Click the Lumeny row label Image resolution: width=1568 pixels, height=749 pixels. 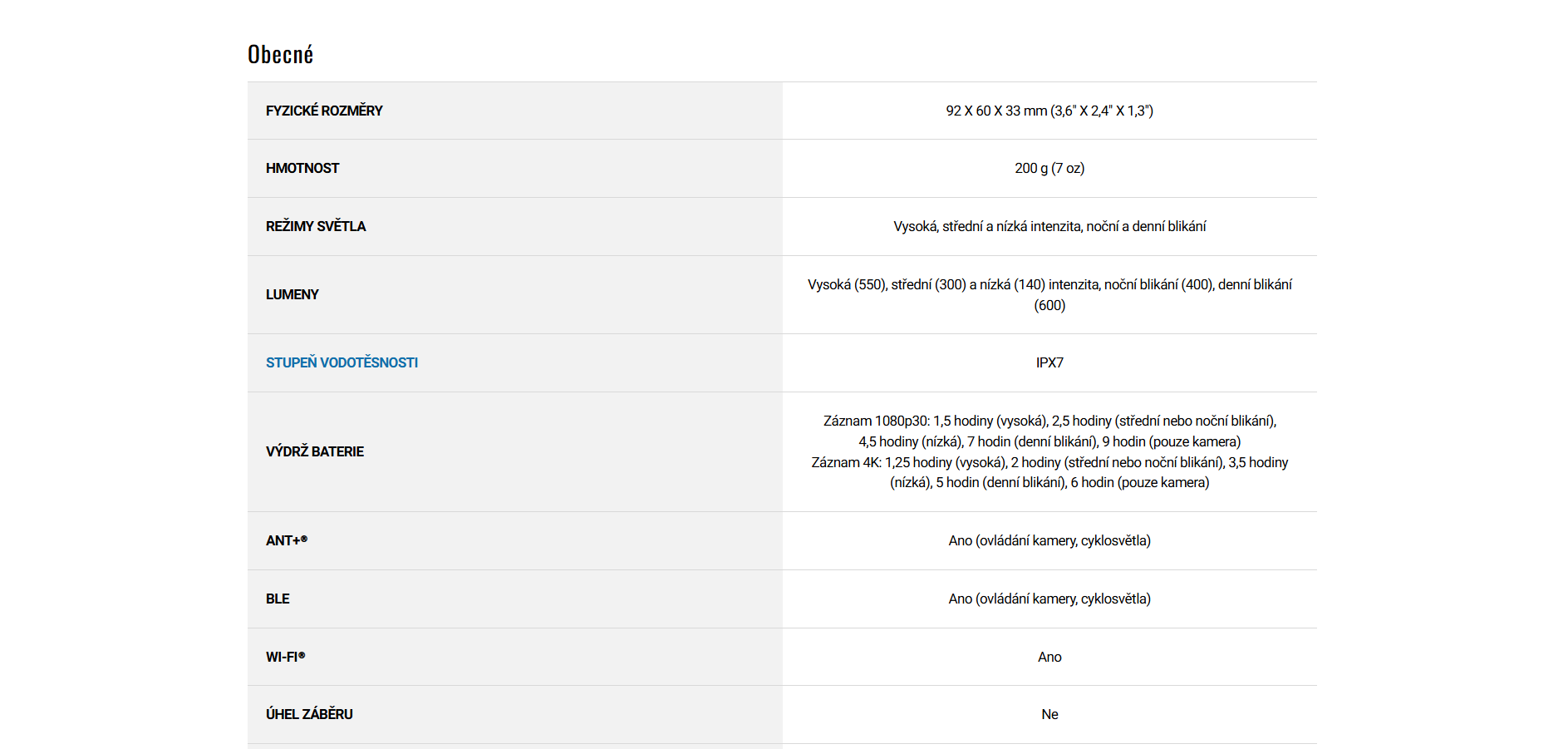click(292, 294)
